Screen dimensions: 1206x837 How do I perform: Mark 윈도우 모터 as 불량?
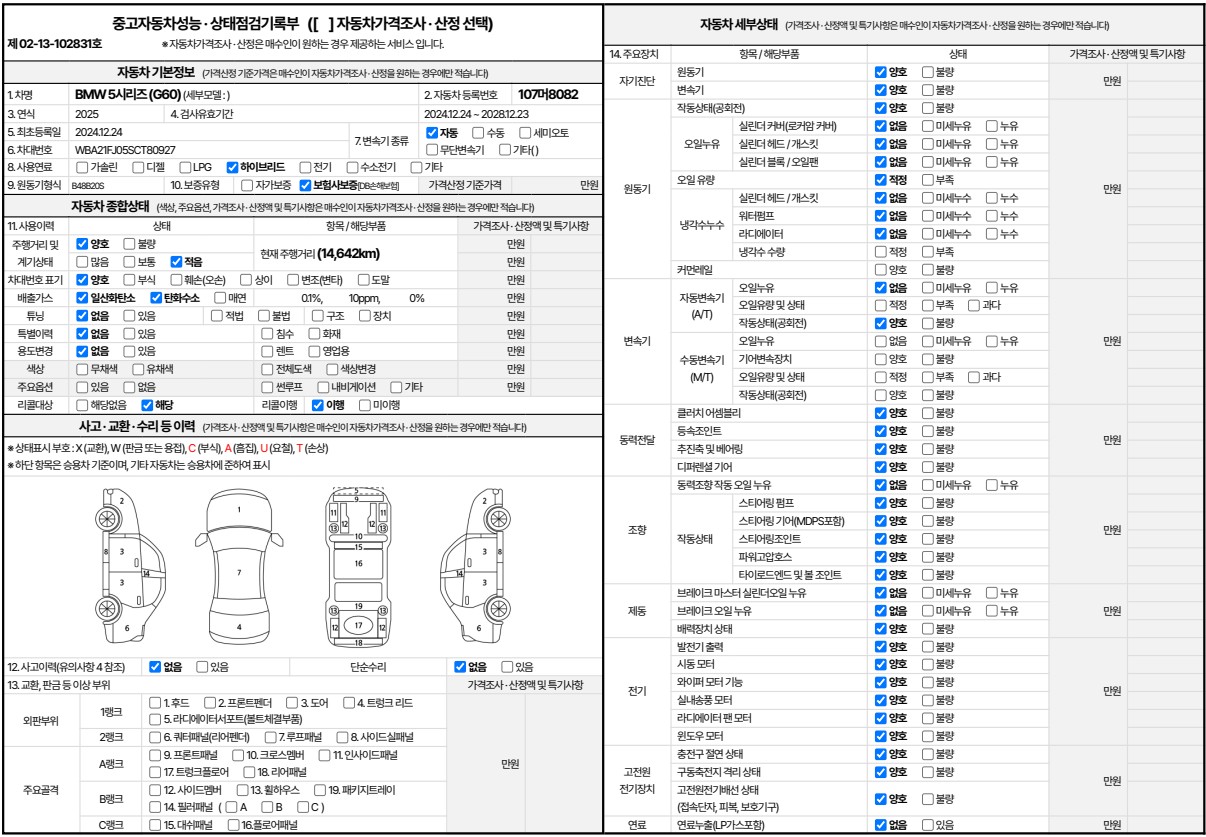pyautogui.click(x=927, y=737)
